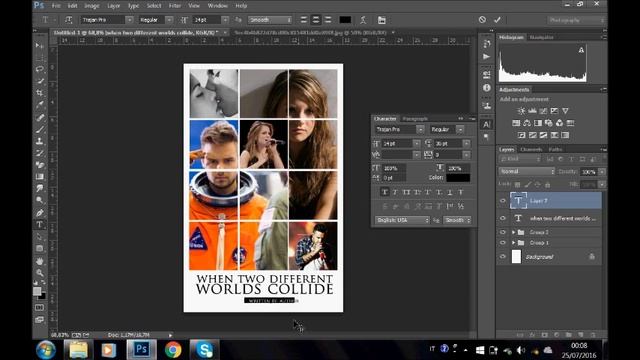
Task: Open text color swatch in options bar
Action: [x=345, y=20]
